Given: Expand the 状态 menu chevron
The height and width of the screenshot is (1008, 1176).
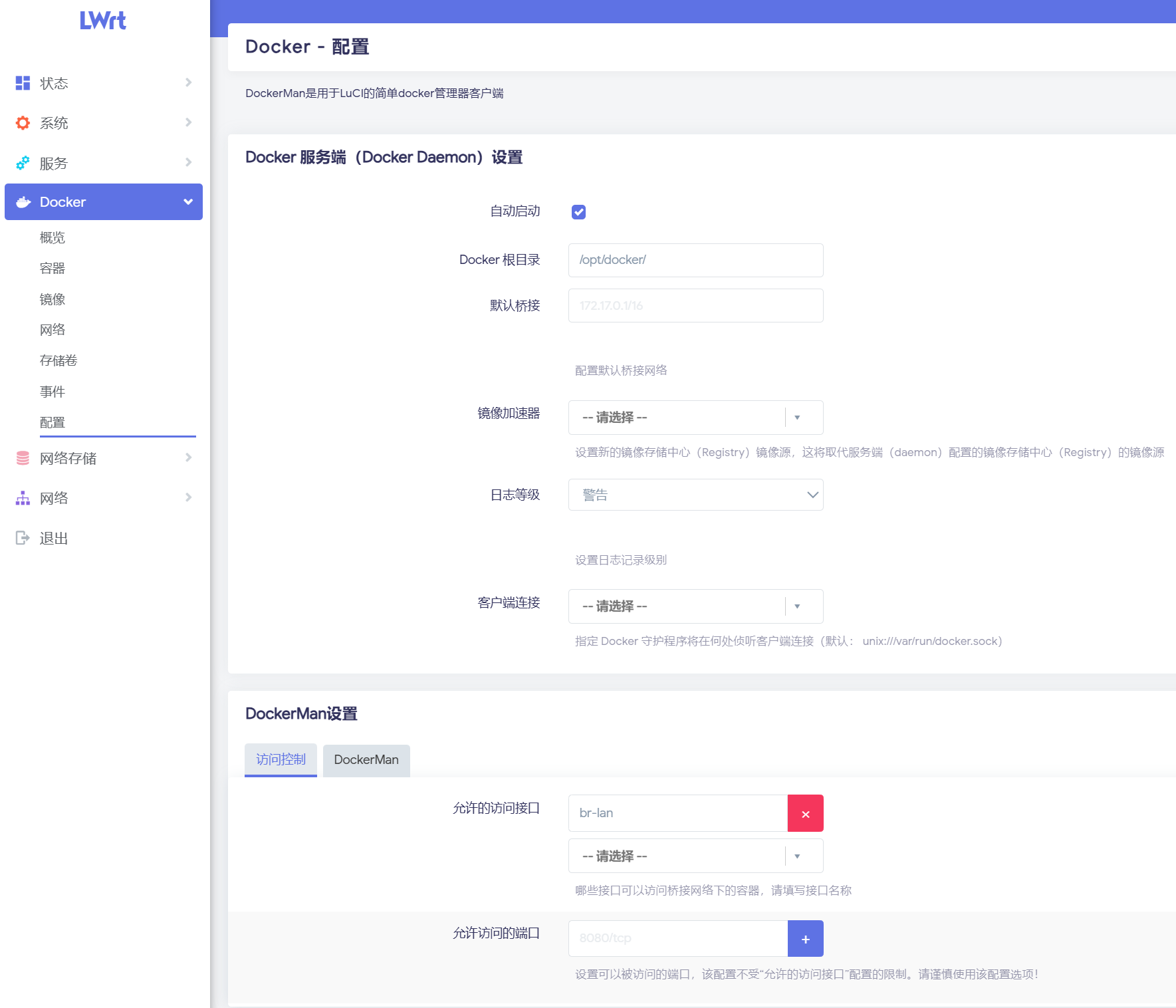Looking at the screenshot, I should tap(189, 82).
